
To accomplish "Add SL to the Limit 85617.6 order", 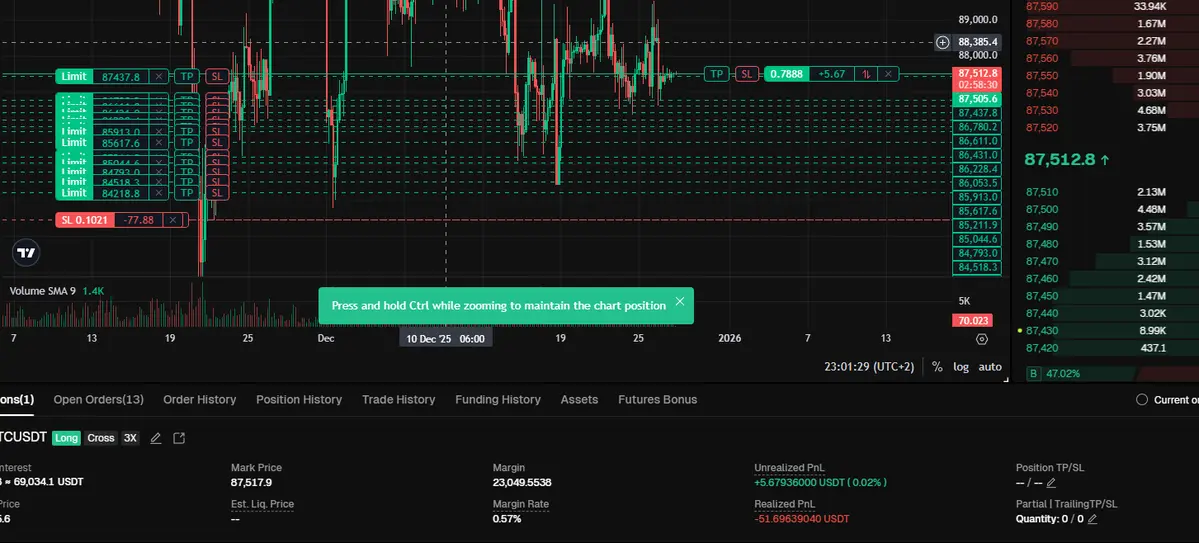I will click(x=217, y=142).
